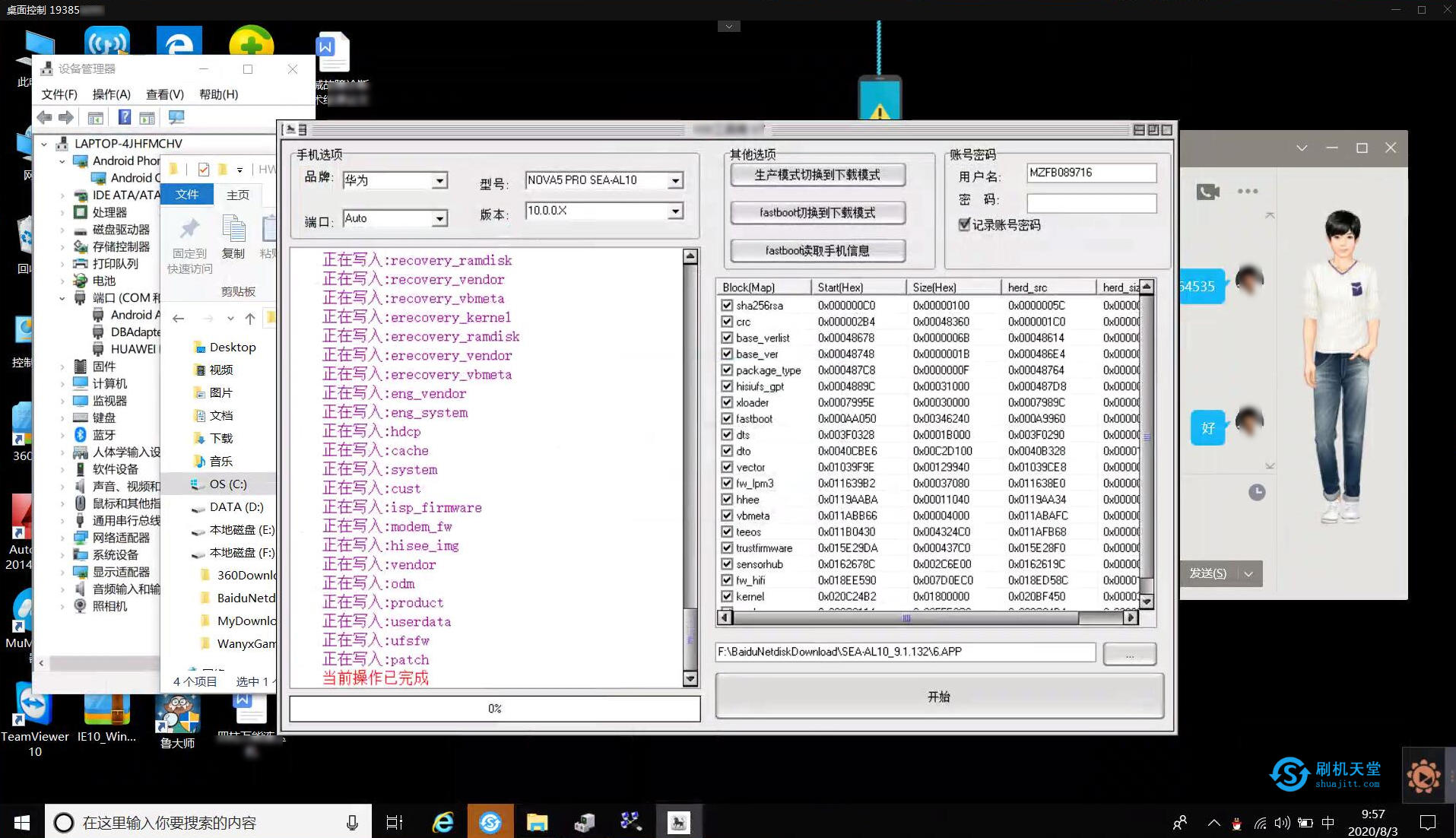Click the browse ellipsis button beside firmware path

click(x=1129, y=653)
